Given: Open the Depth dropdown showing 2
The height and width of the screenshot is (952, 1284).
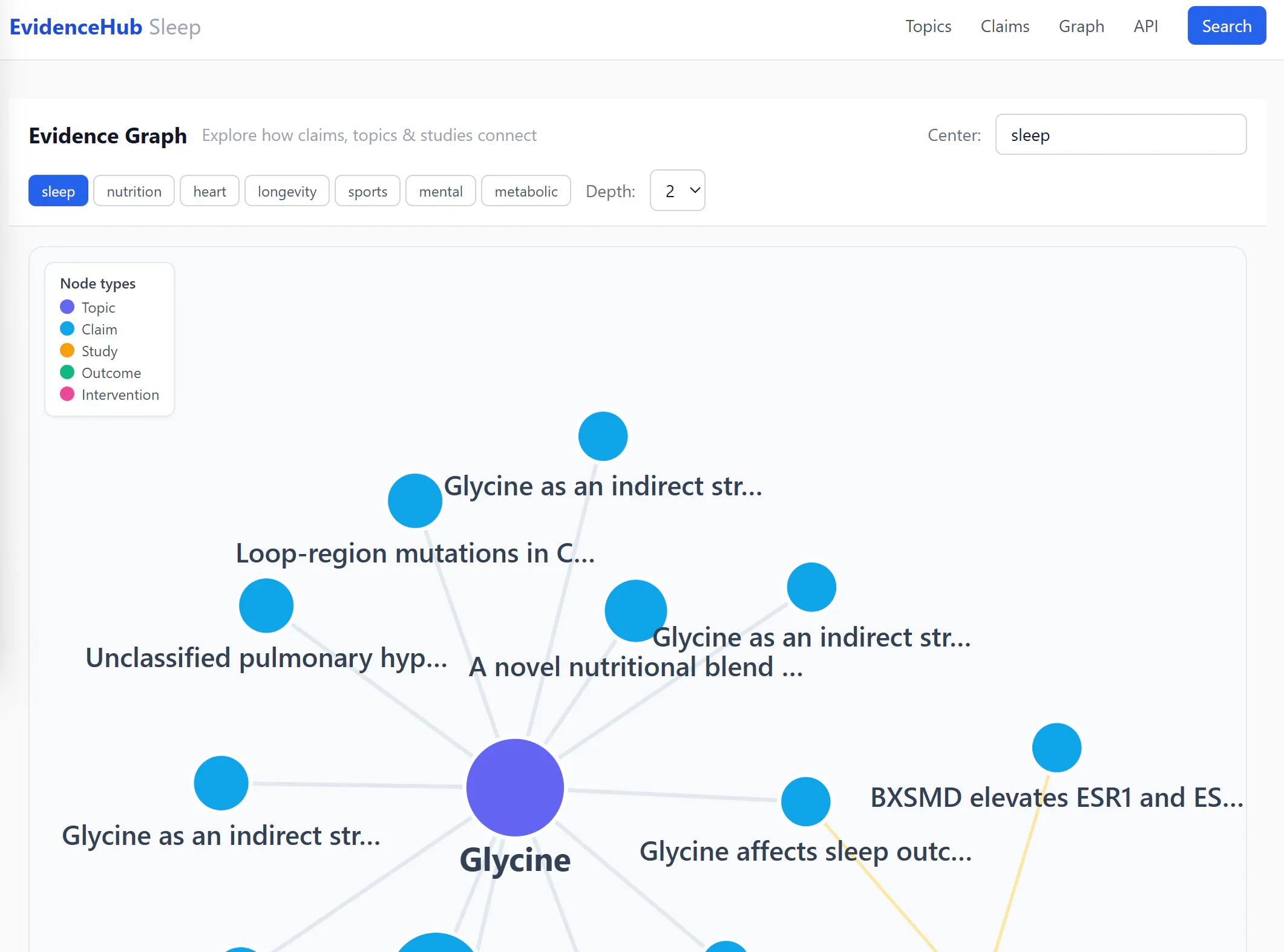Looking at the screenshot, I should (677, 191).
